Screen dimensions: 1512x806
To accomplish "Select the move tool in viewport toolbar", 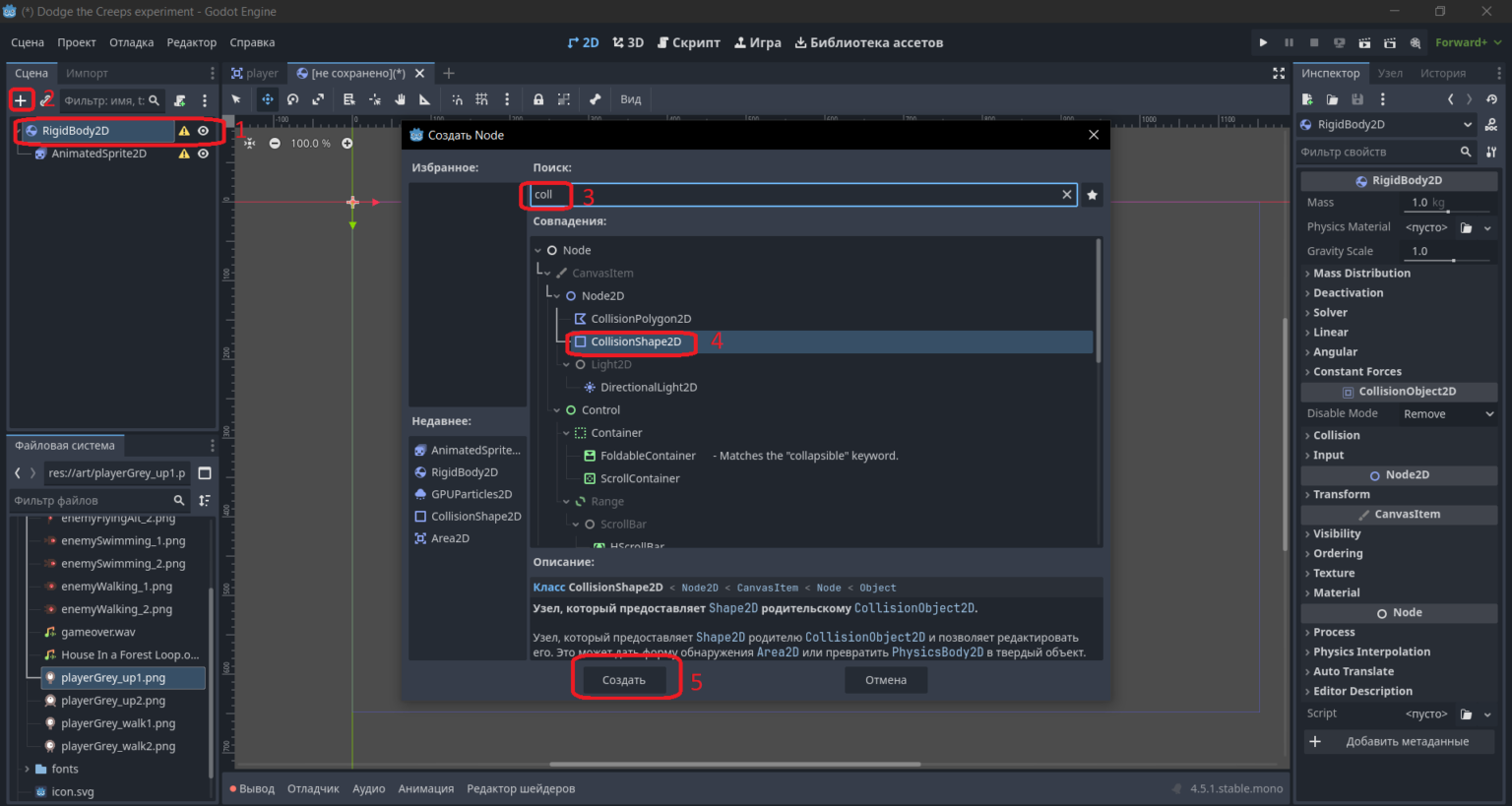I will 268,99.
